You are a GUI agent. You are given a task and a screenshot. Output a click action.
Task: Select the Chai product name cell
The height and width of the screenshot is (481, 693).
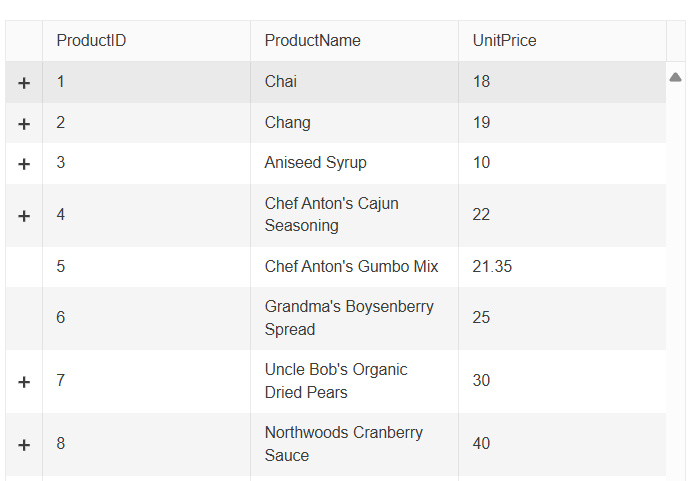281,82
